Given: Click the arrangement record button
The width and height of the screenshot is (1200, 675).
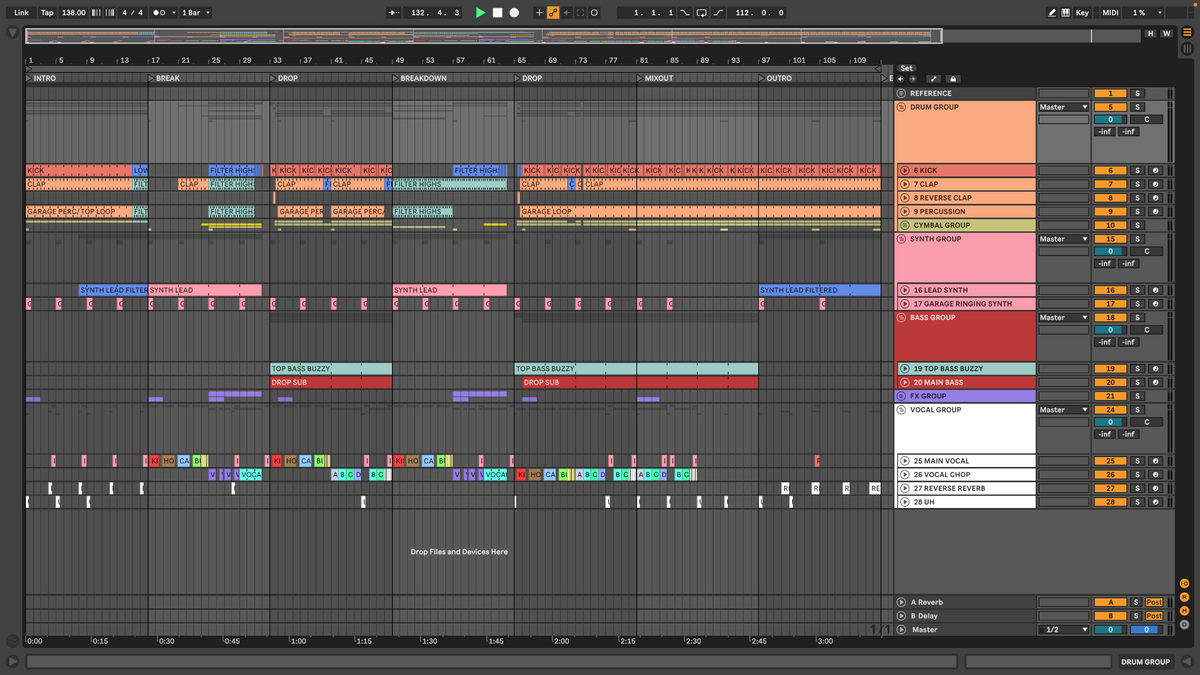Looking at the screenshot, I should point(513,12).
